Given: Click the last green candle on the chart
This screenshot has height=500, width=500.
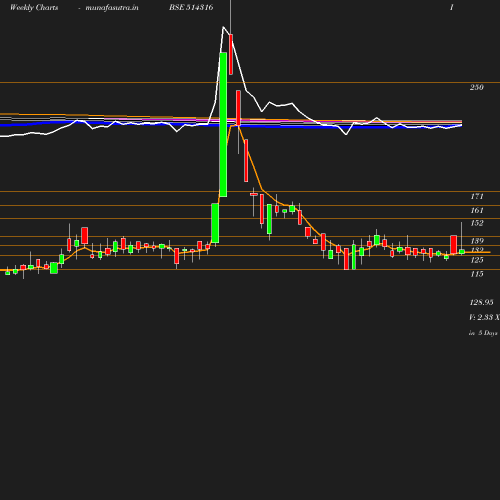Looking at the screenshot, I should click(462, 252).
